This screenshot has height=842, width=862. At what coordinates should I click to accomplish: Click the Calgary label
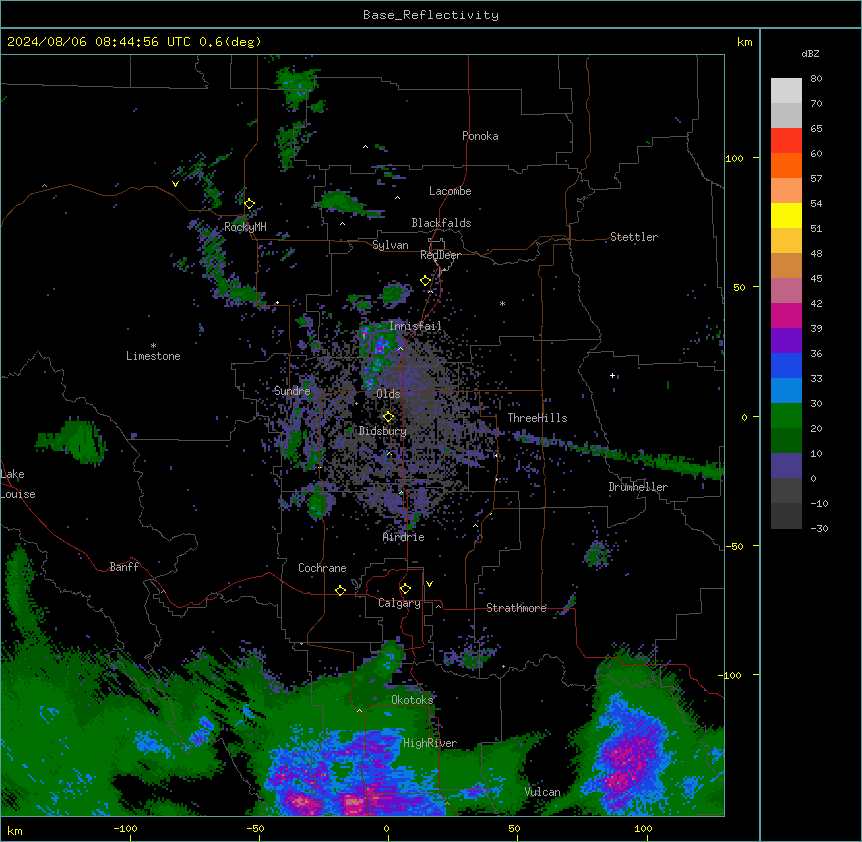pyautogui.click(x=399, y=603)
